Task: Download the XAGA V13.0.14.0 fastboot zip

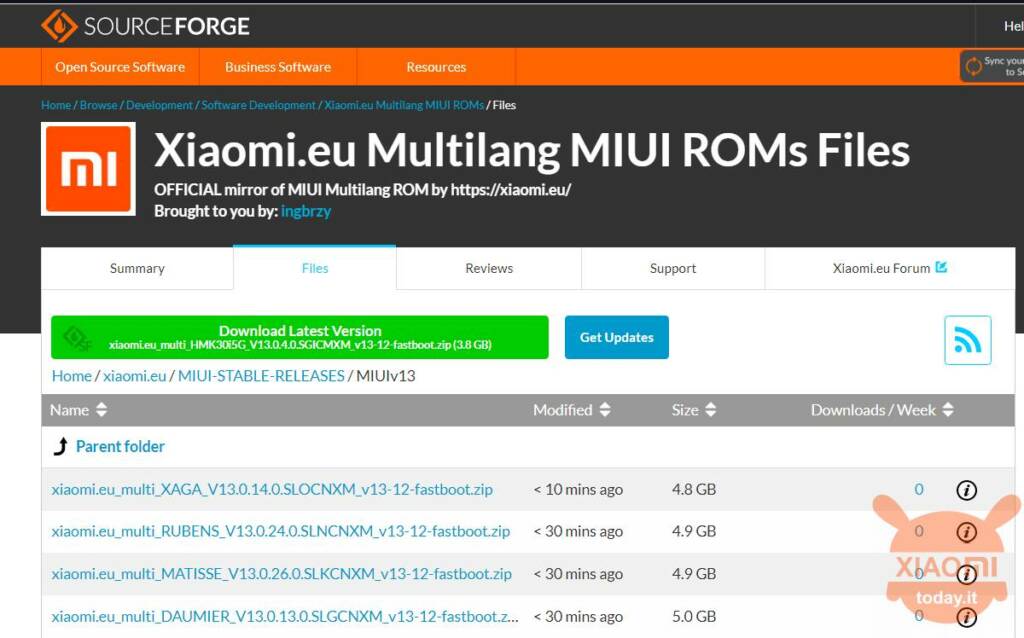Action: point(272,490)
